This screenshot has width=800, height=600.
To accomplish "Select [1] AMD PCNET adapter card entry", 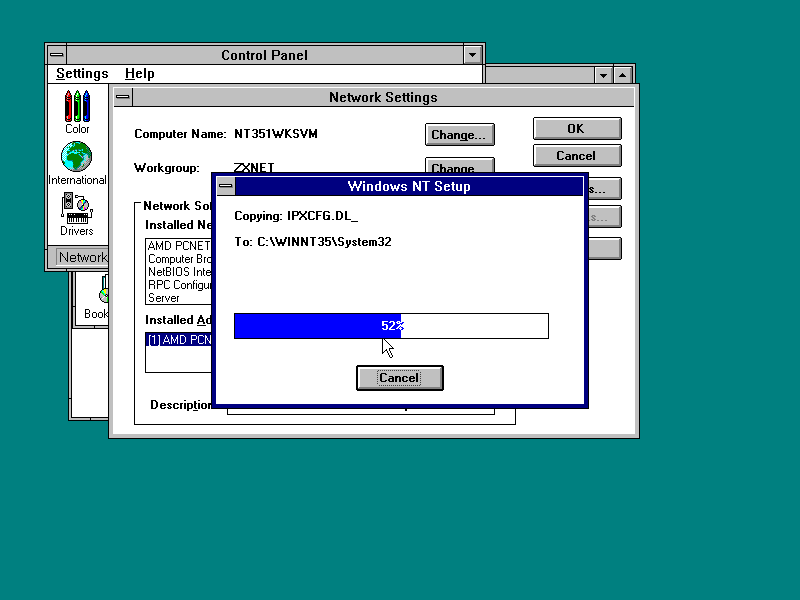I will coord(179,340).
